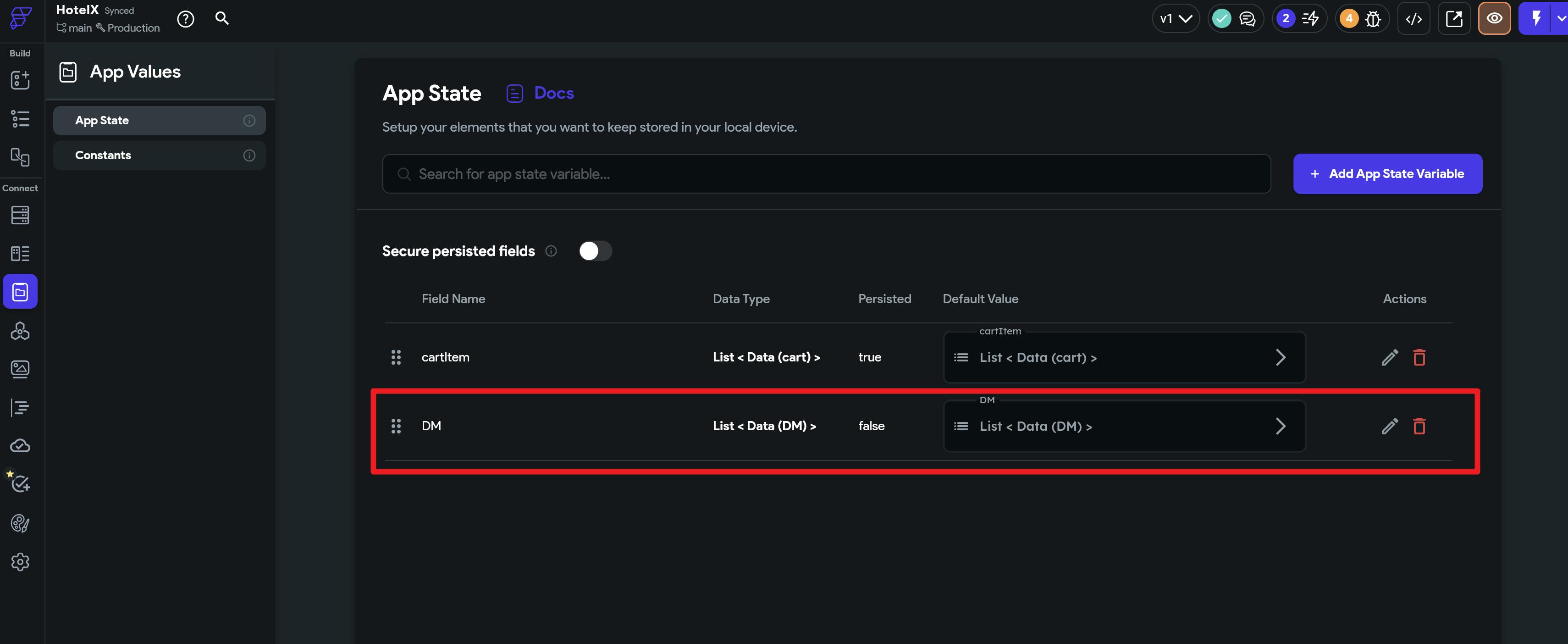Screen dimensions: 1568x644
Task: Click the DM field name
Action: (431, 426)
